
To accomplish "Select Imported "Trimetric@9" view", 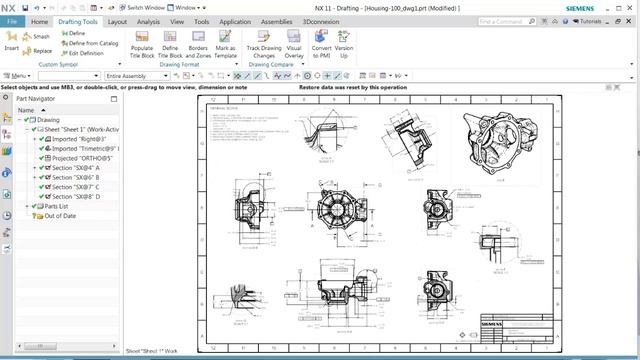I will point(83,149).
